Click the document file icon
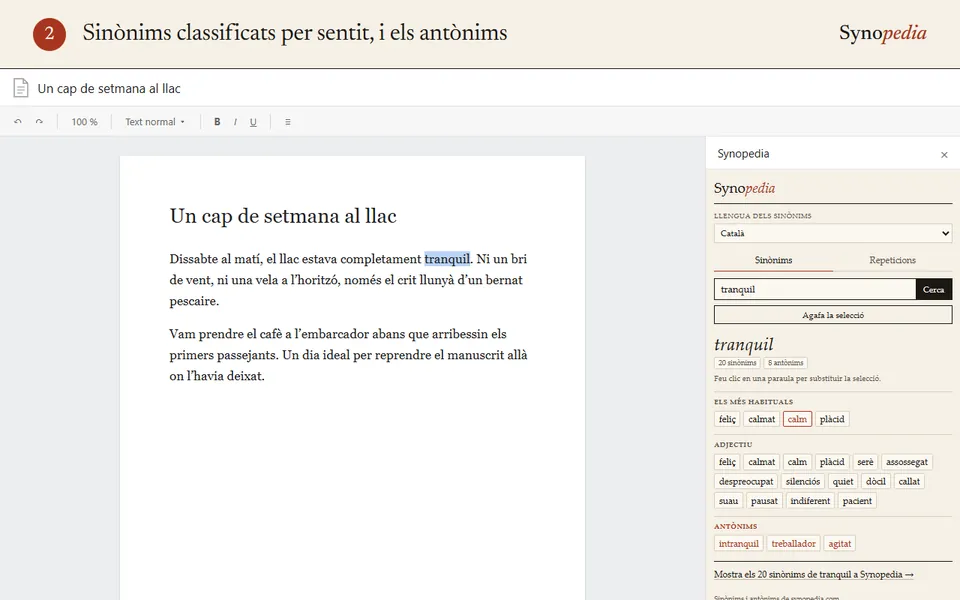 pos(21,88)
